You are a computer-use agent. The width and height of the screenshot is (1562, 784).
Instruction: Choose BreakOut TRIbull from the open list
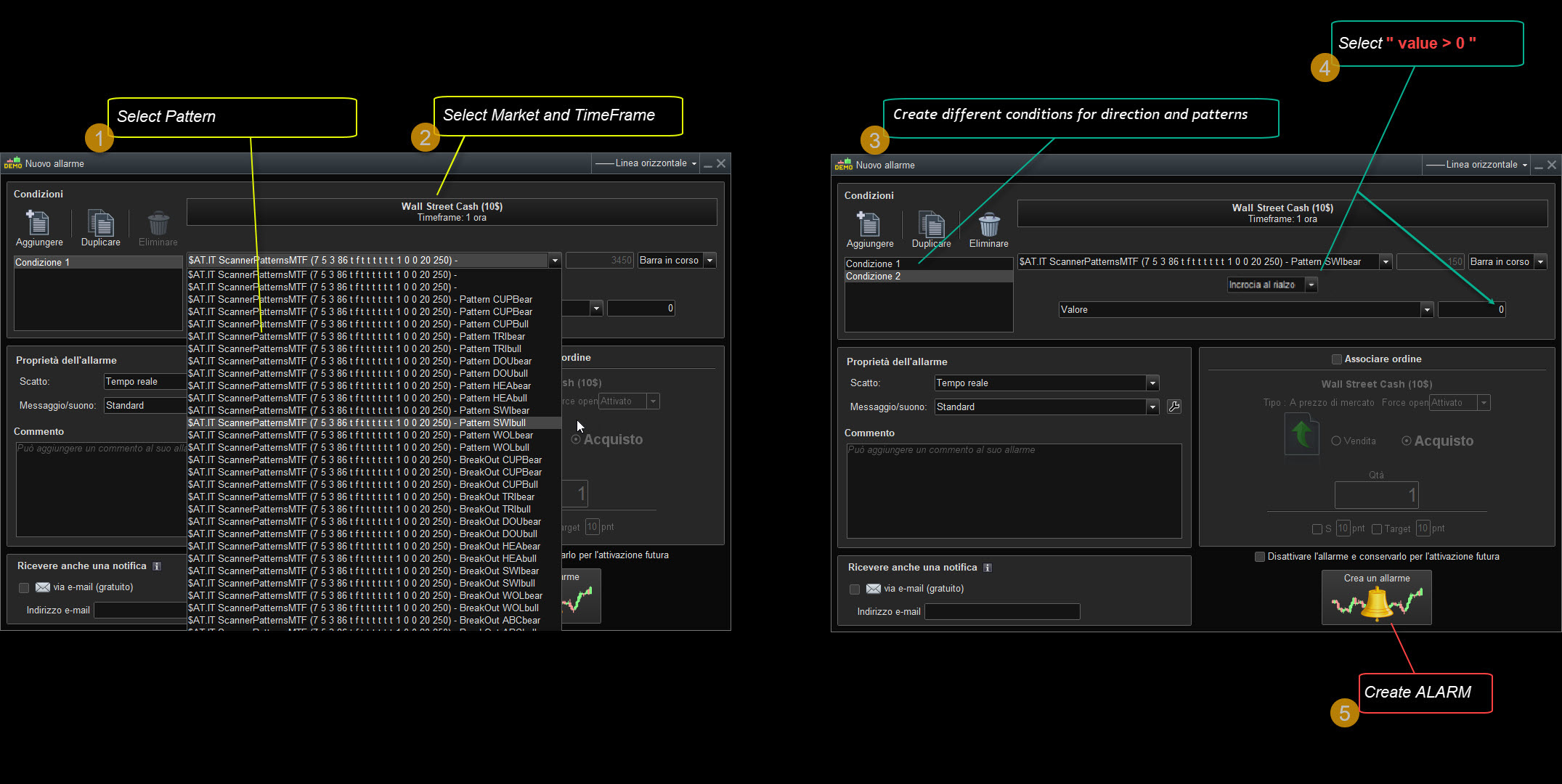374,510
